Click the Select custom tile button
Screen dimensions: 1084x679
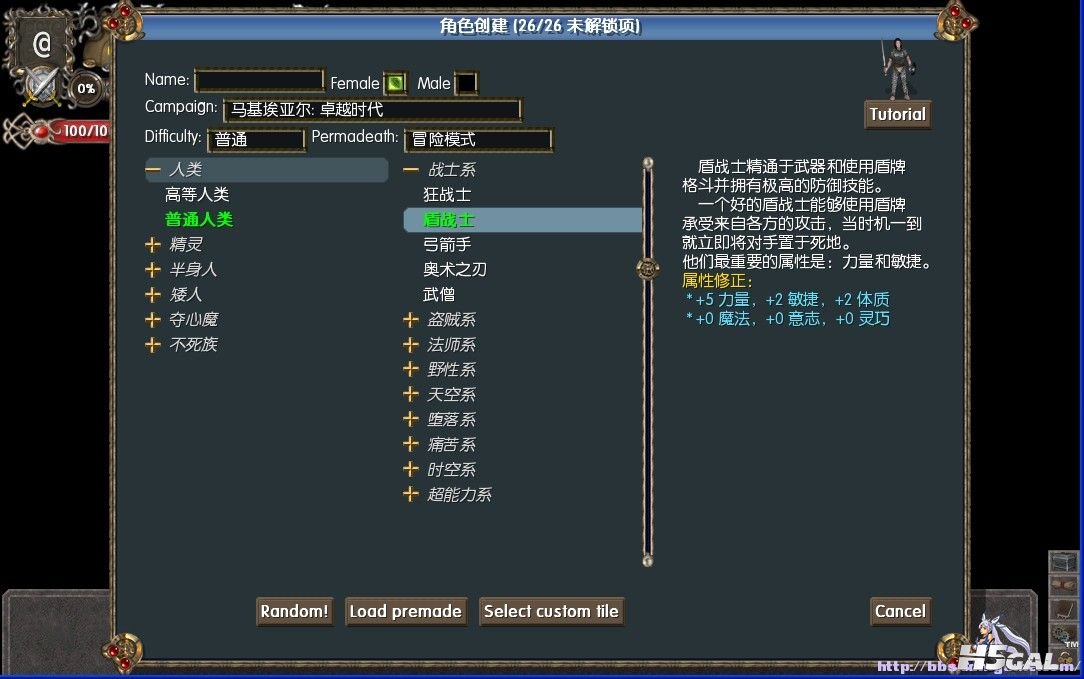click(x=551, y=611)
